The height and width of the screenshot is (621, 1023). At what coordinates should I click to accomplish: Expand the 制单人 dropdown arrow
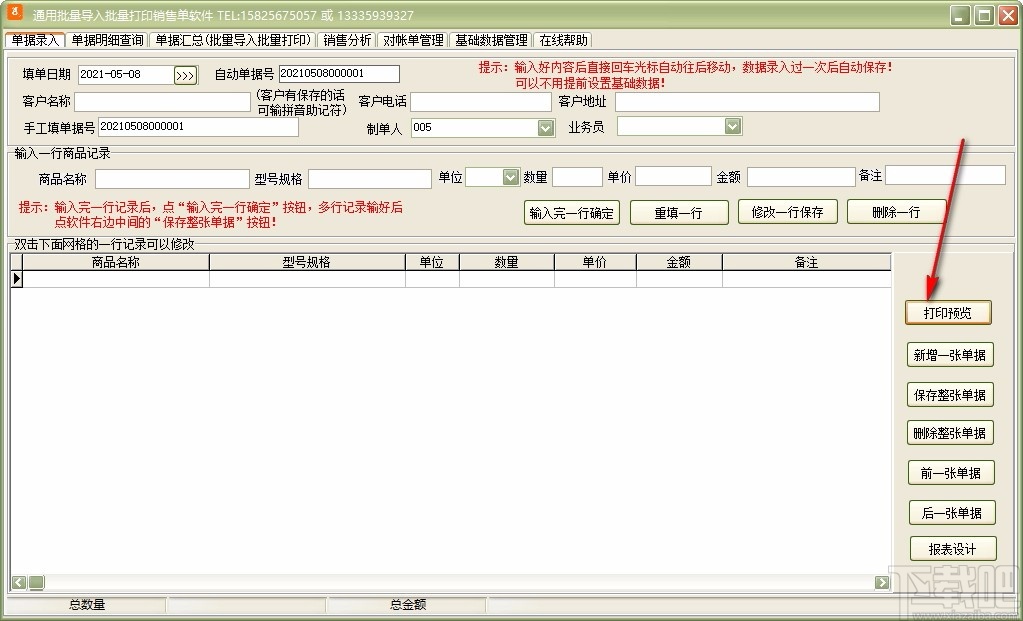click(x=543, y=127)
